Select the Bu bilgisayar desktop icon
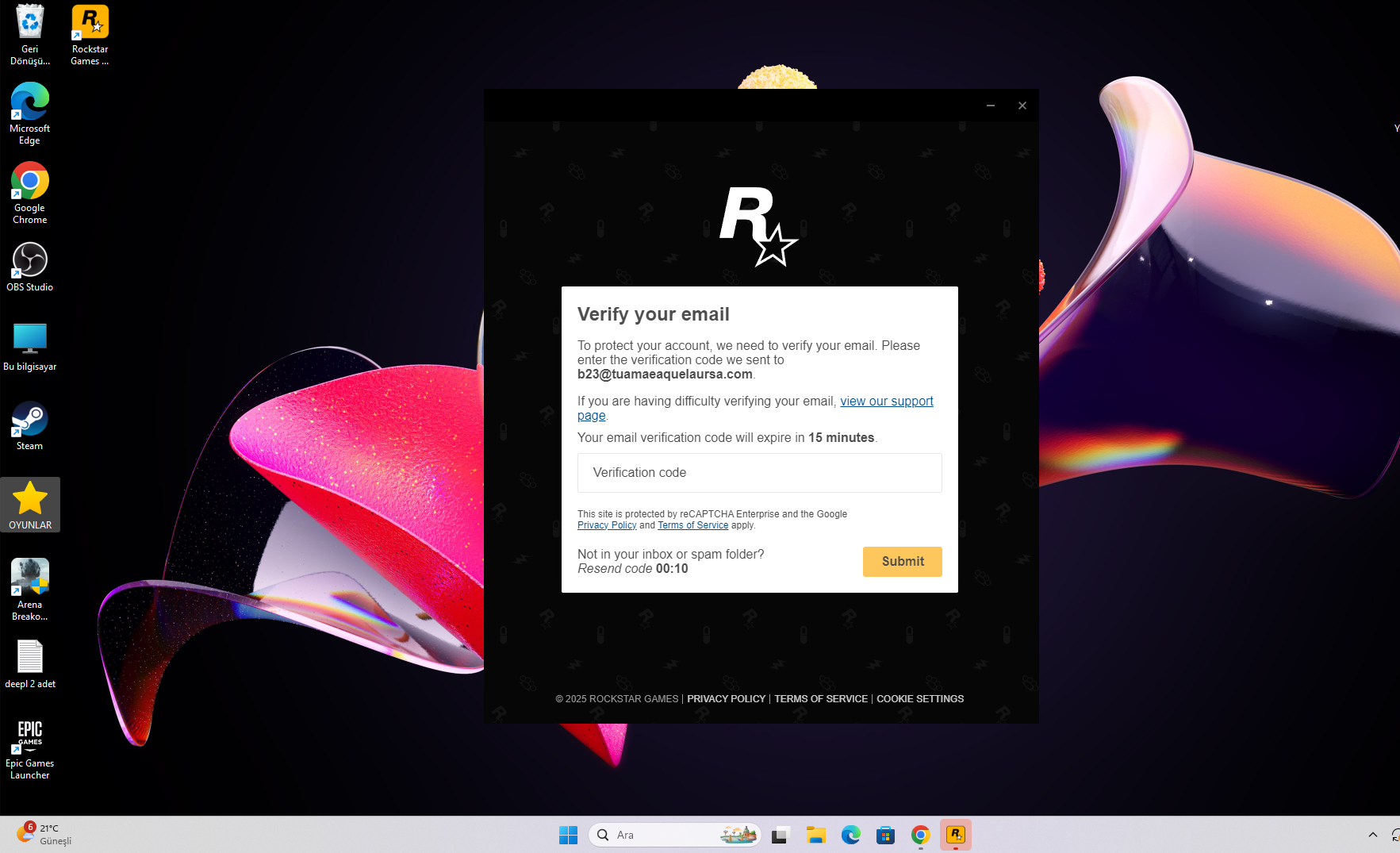1400x853 pixels. pos(30,346)
